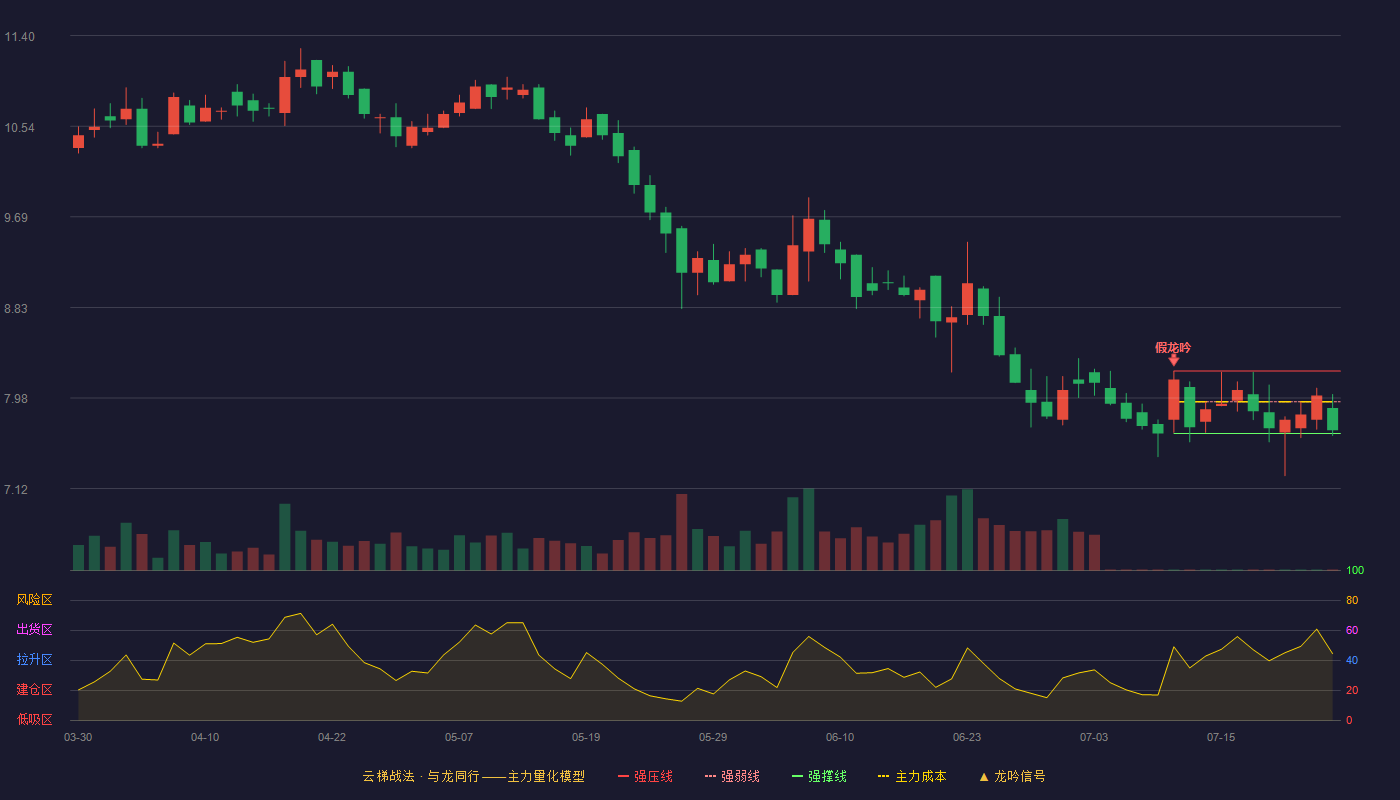
Task: Click the 03-30 date axis label
Action: coord(78,737)
